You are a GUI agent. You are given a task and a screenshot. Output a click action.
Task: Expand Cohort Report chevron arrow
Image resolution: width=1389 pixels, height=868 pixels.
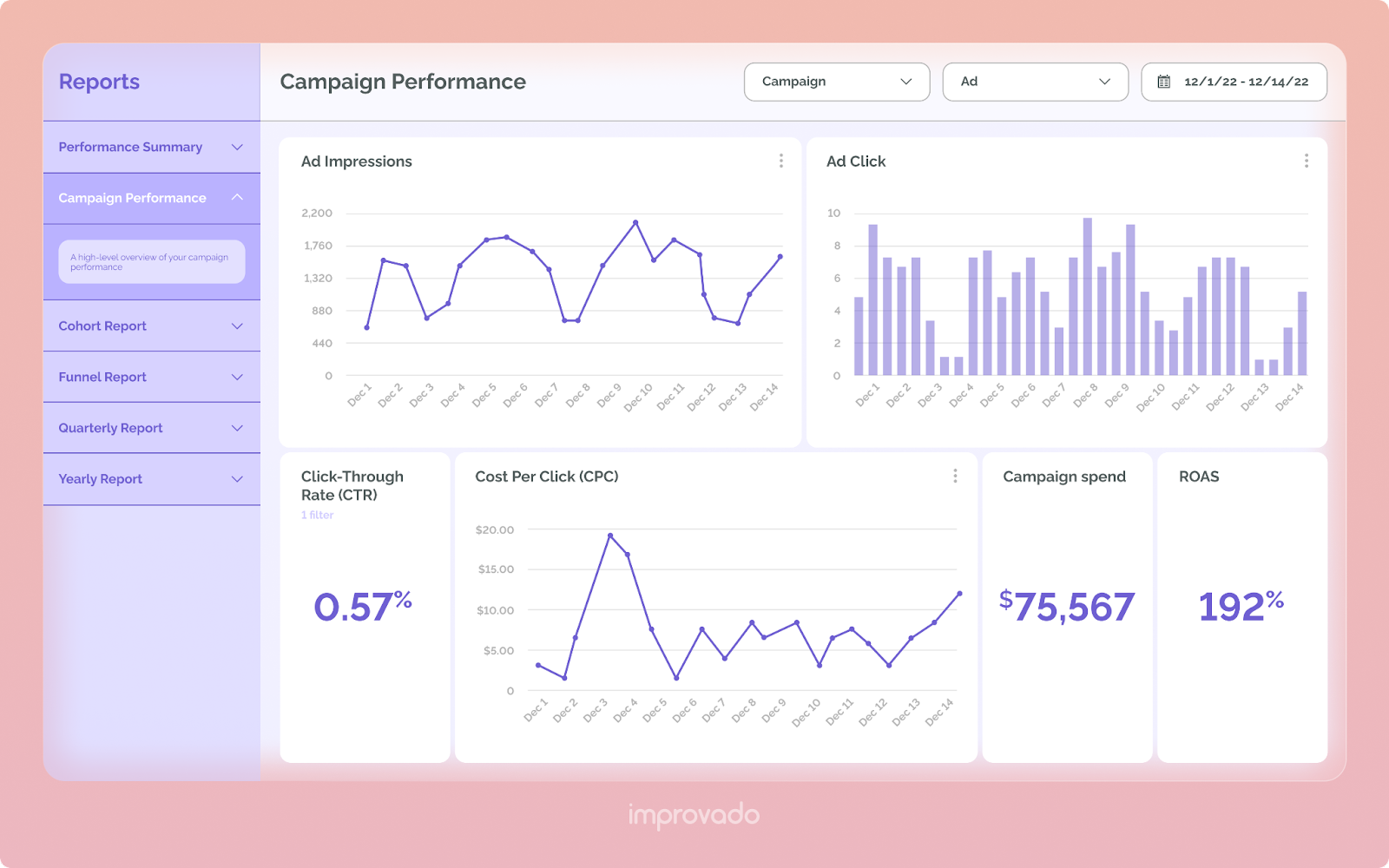click(237, 326)
